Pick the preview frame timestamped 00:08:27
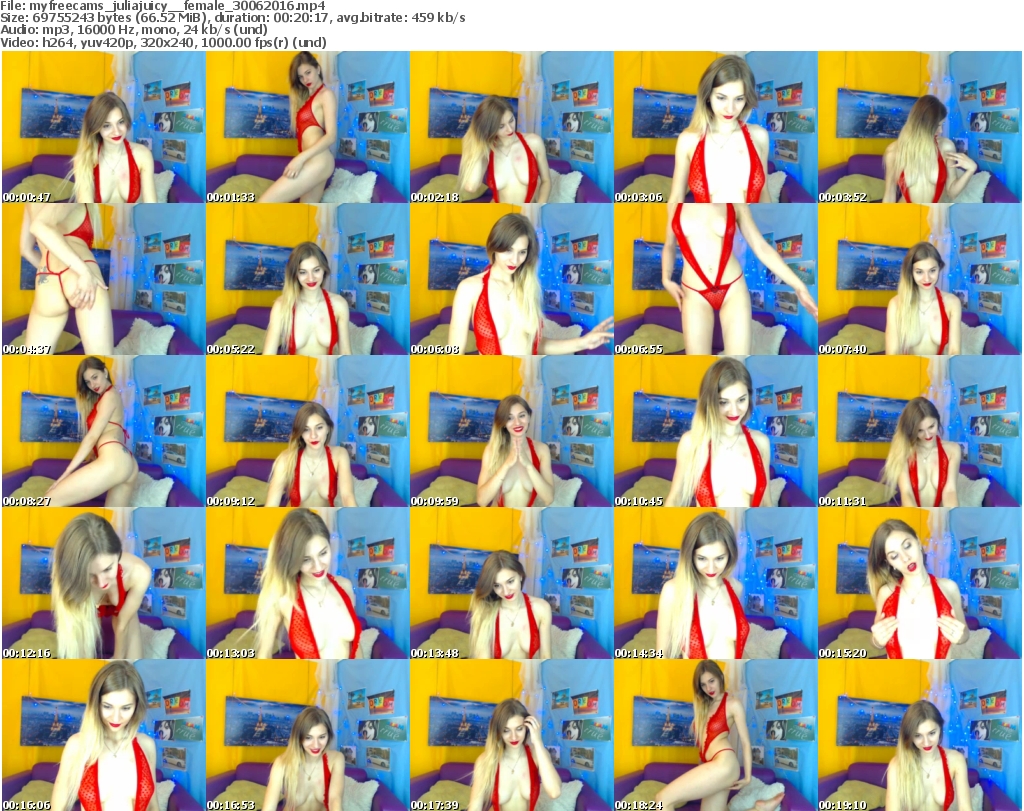This screenshot has height=811, width=1024. [103, 432]
